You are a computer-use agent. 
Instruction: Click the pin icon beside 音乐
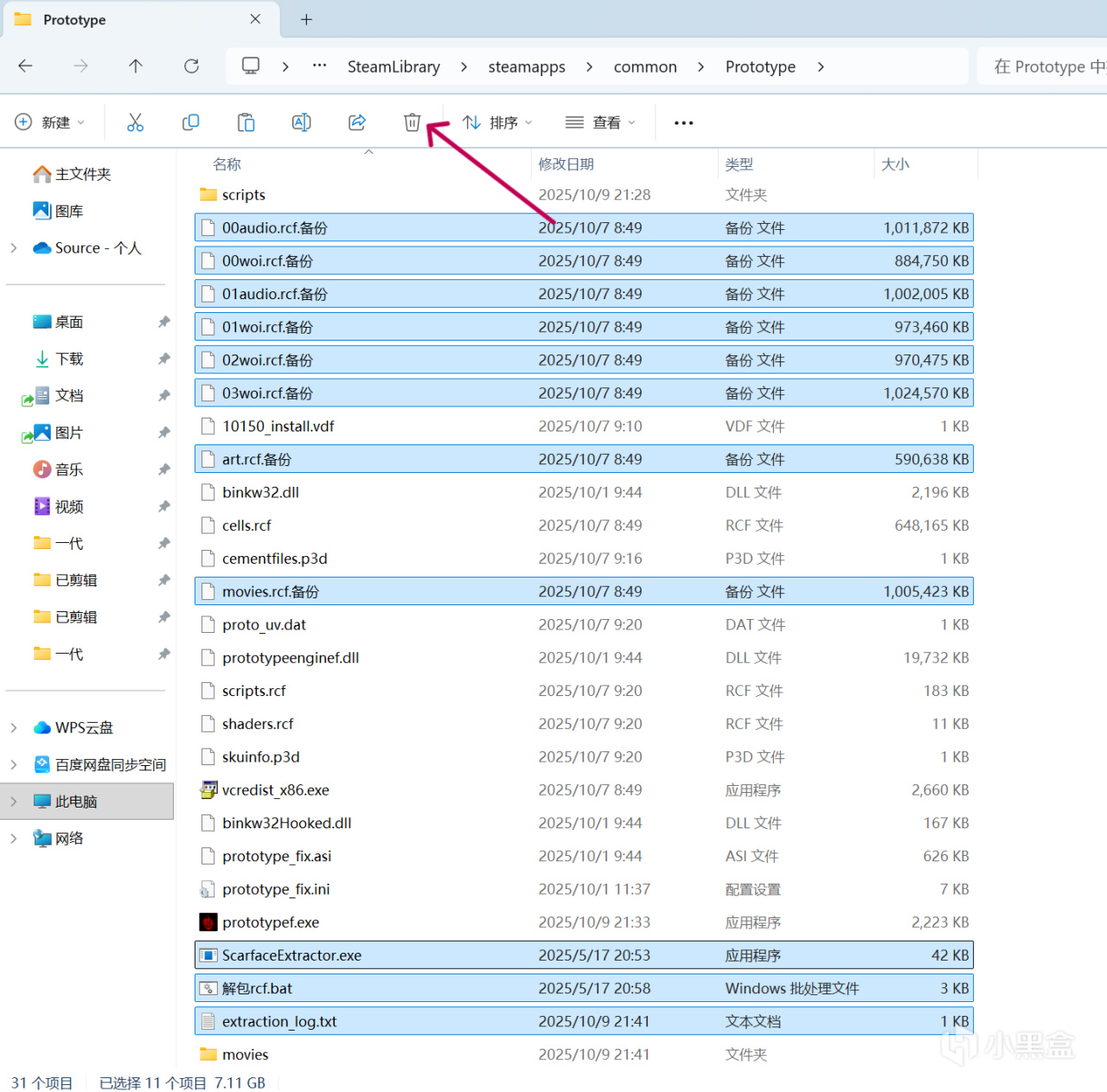(163, 469)
